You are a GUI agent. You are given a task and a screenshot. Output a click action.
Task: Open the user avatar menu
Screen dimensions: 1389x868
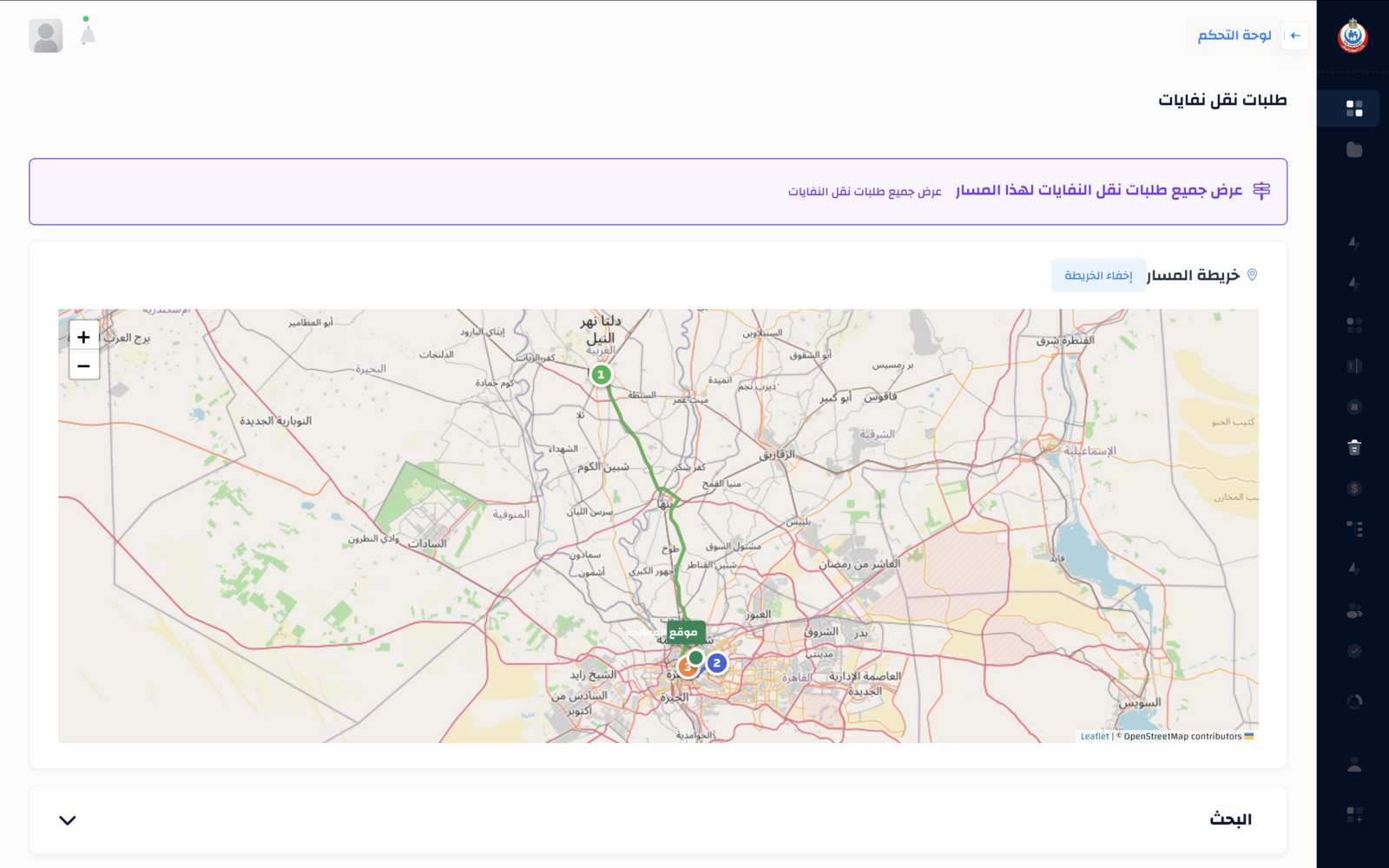46,36
